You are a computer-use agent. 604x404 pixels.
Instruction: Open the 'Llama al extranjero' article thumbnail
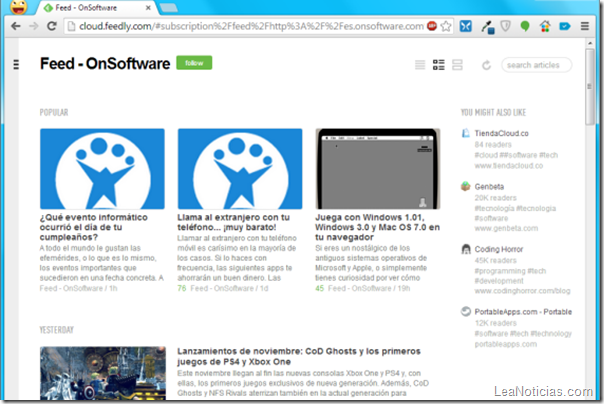[x=240, y=169]
